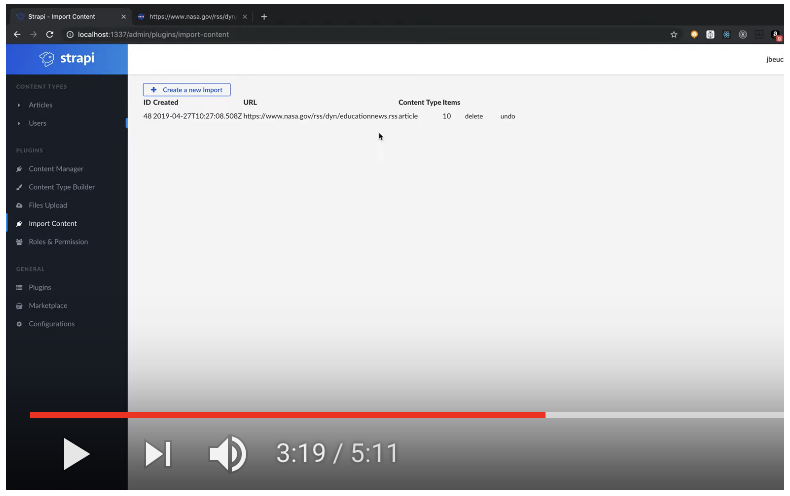Click the strapi logo in sidebar header

pos(67,58)
